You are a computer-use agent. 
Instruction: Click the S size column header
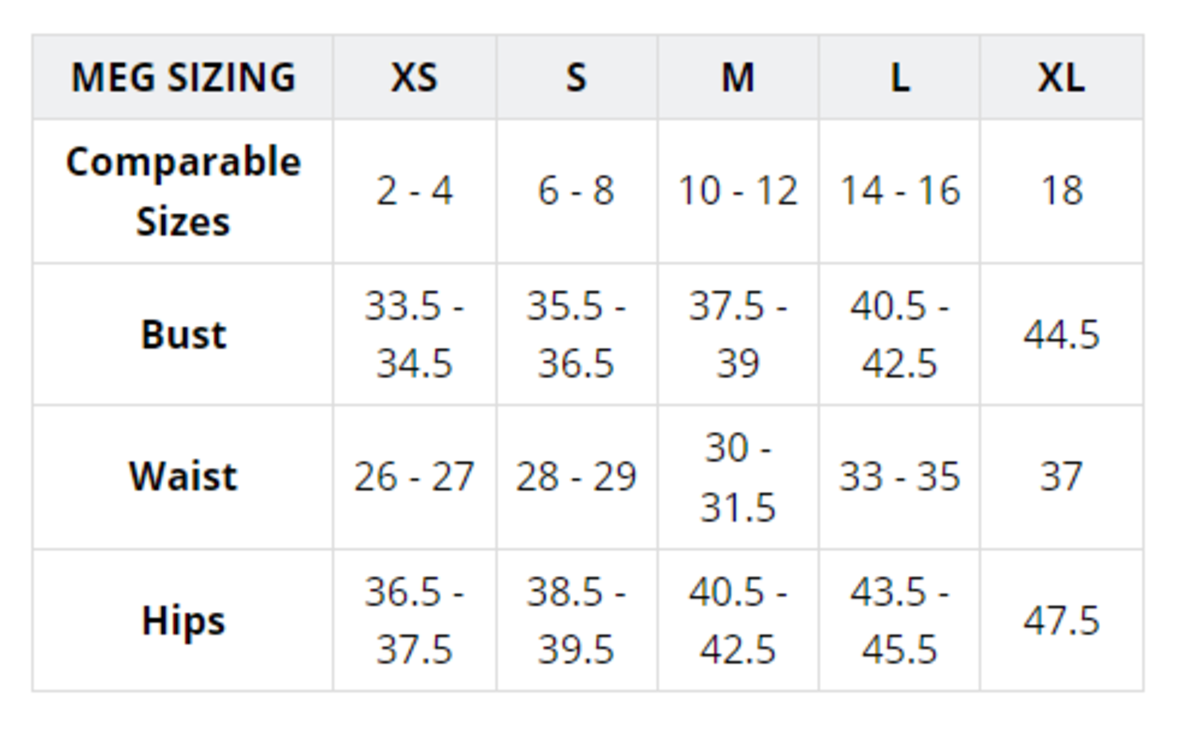coord(576,78)
